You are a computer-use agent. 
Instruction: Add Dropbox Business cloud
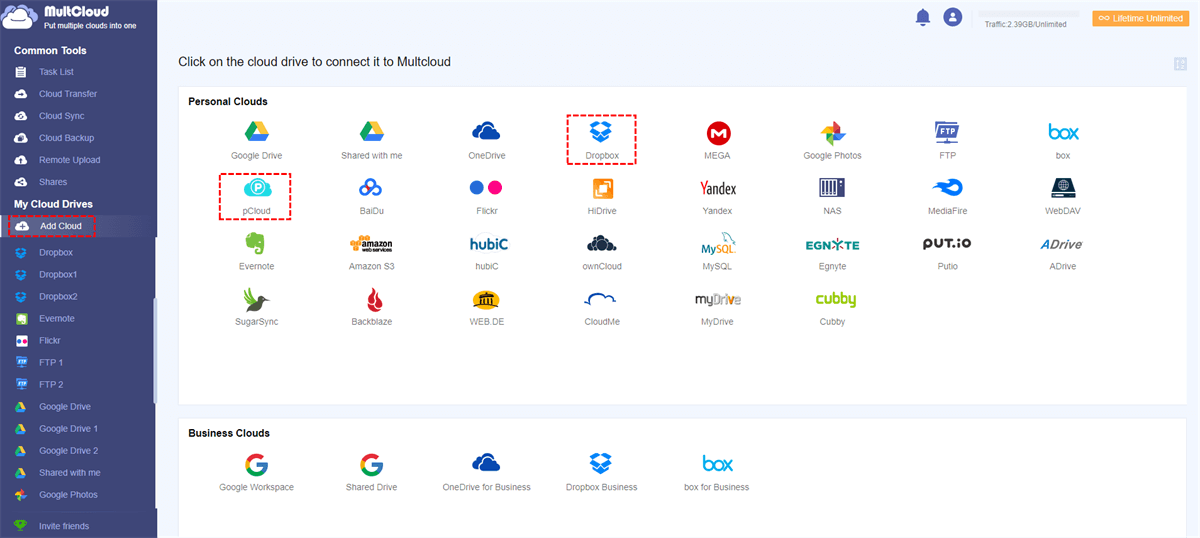(601, 473)
